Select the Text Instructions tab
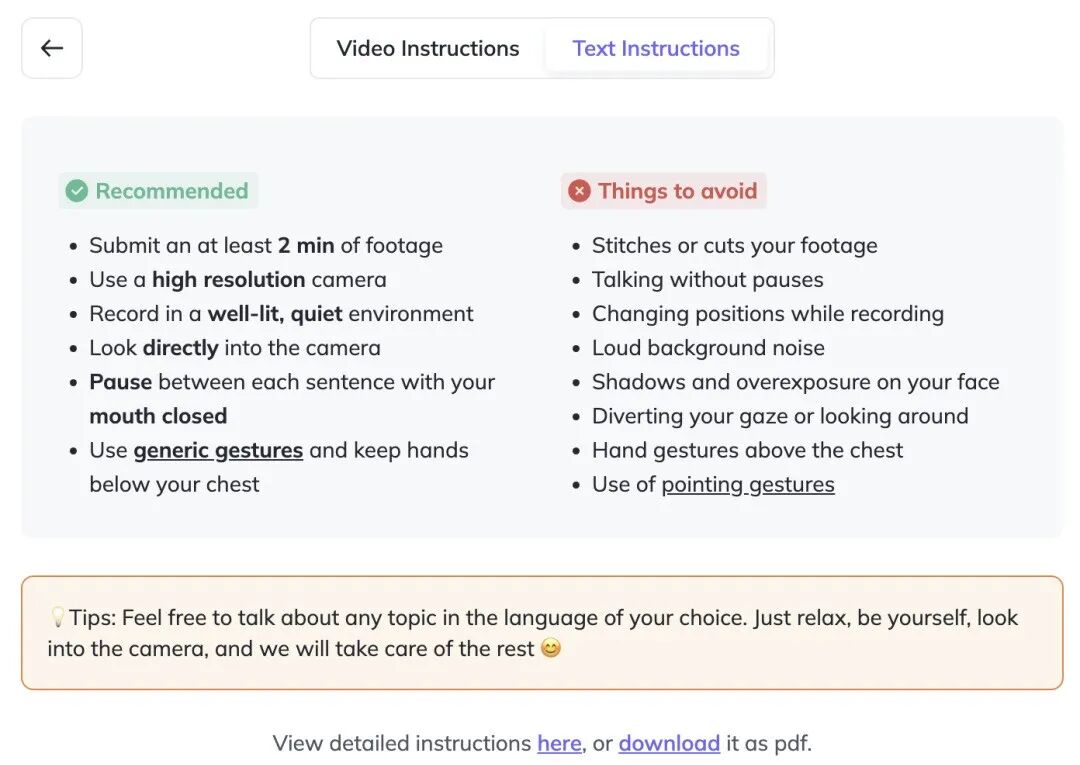The width and height of the screenshot is (1080, 765). tap(656, 48)
